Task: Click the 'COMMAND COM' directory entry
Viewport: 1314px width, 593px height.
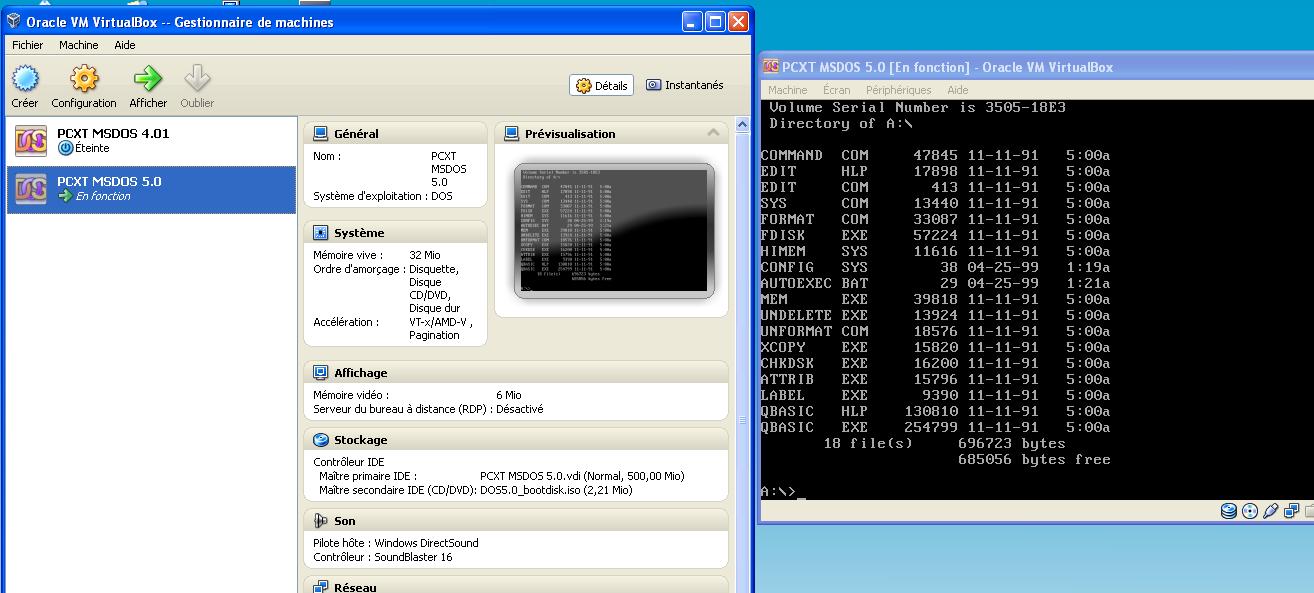Action: (935, 155)
